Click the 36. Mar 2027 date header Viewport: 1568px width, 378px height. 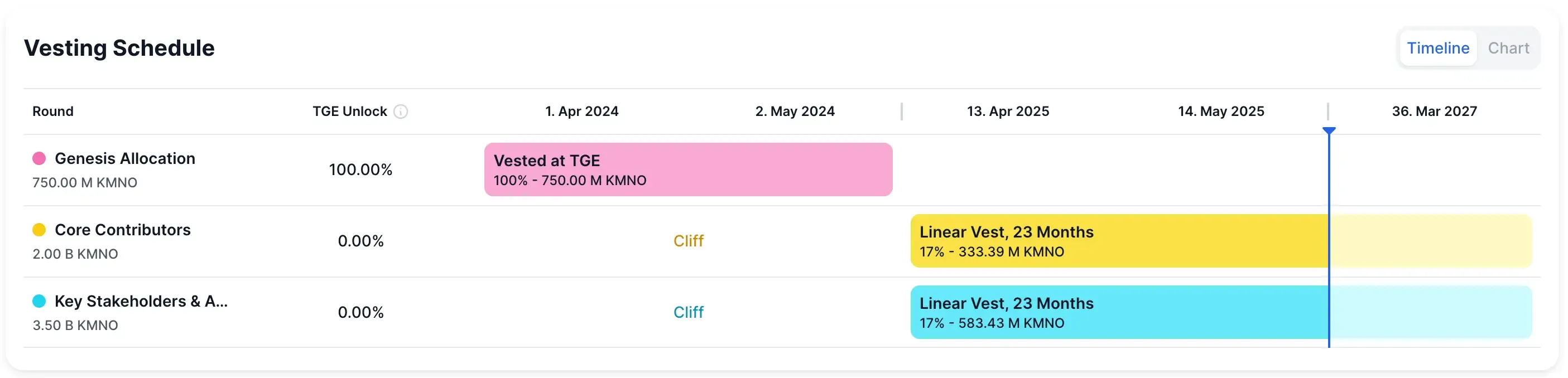[x=1434, y=111]
